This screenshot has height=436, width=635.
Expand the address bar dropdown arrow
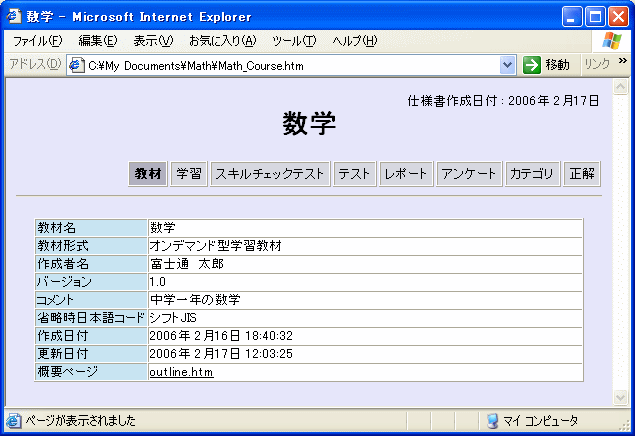[507, 65]
